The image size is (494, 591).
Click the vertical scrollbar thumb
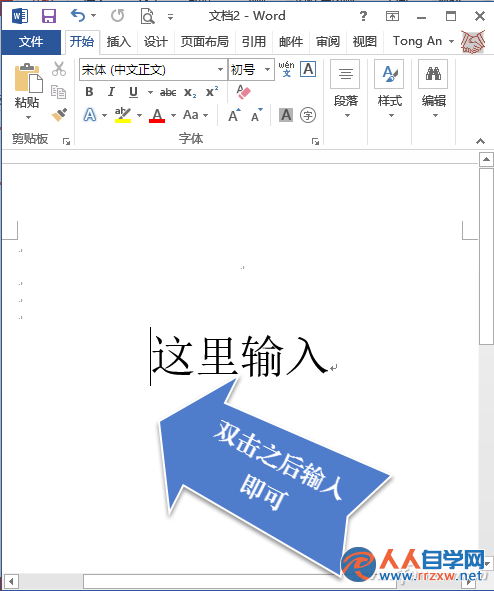click(x=486, y=256)
